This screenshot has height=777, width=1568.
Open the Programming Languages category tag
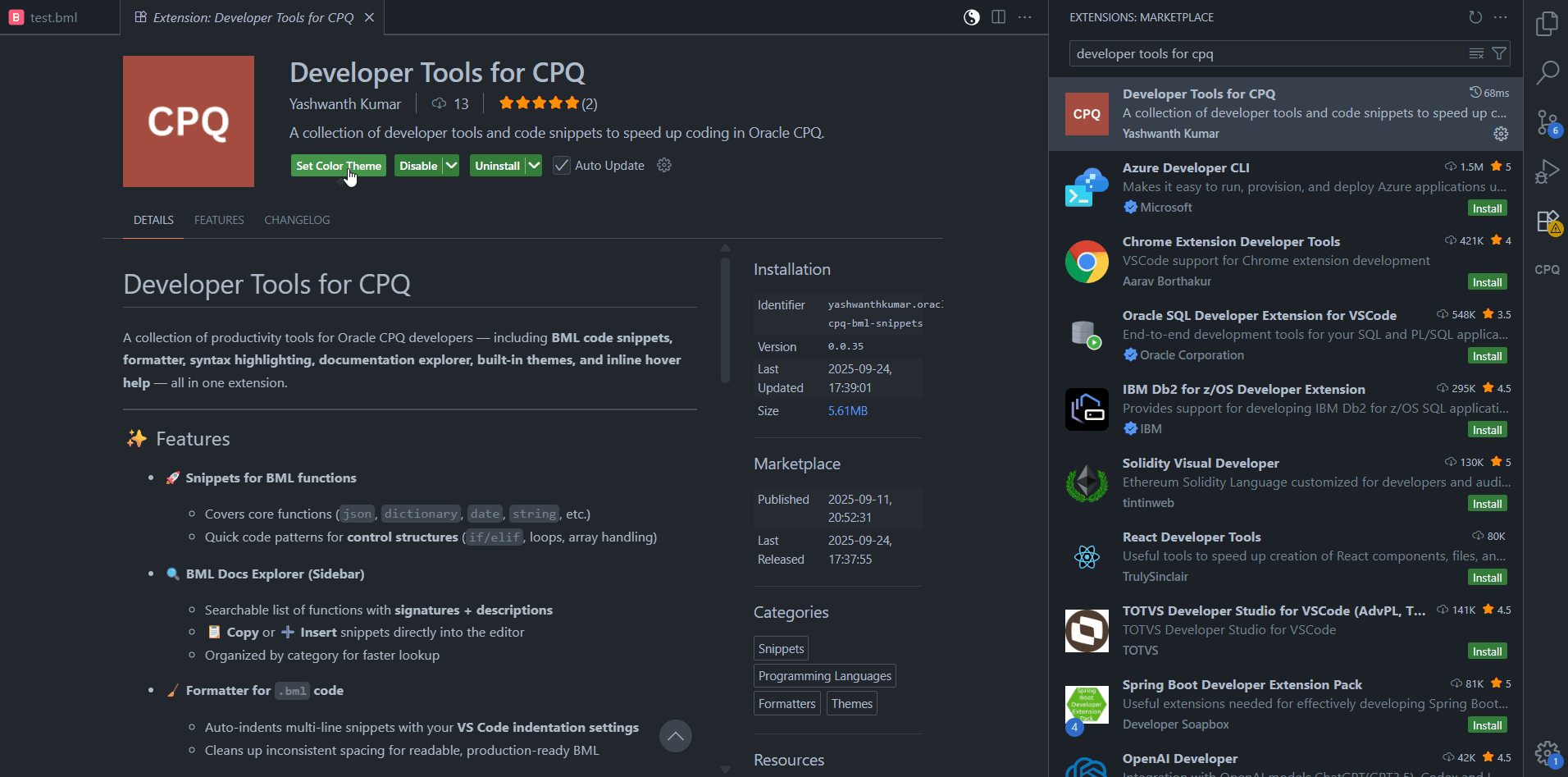click(824, 676)
